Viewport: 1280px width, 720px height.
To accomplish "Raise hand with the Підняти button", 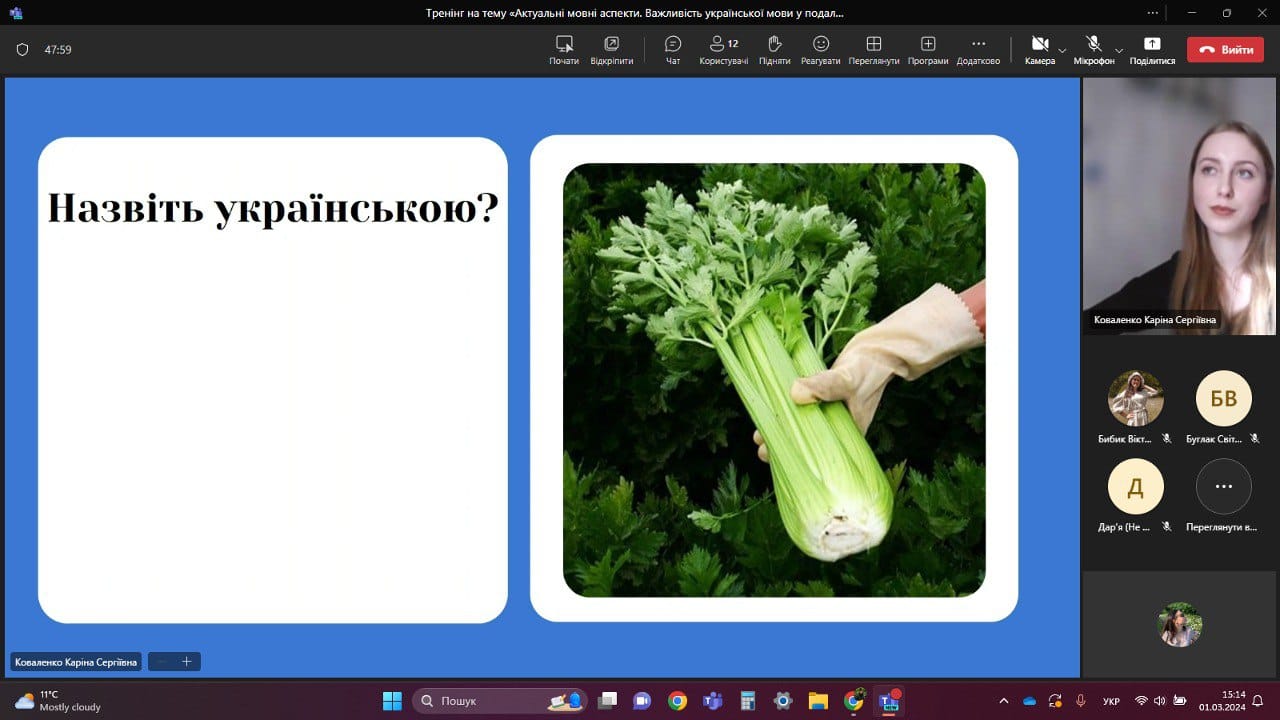I will point(774,49).
